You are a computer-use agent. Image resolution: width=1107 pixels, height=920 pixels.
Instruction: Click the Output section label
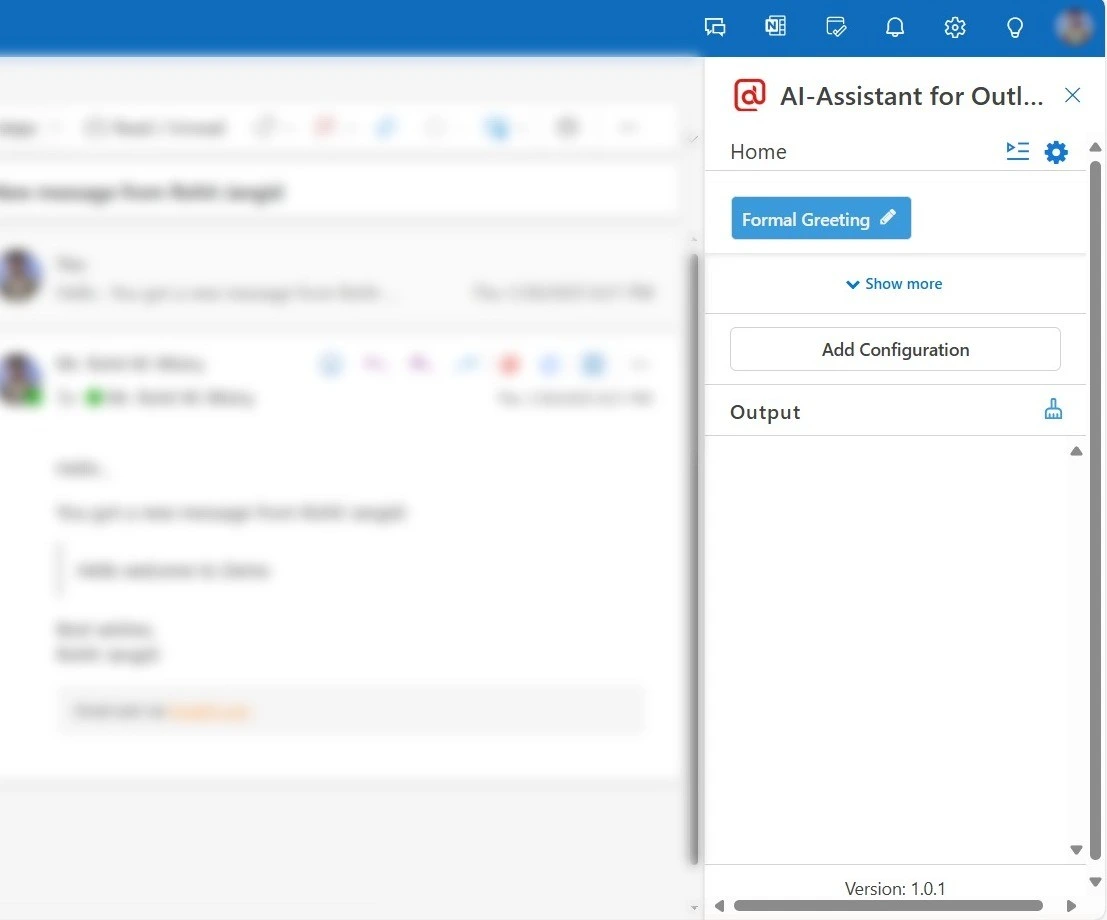click(x=765, y=412)
